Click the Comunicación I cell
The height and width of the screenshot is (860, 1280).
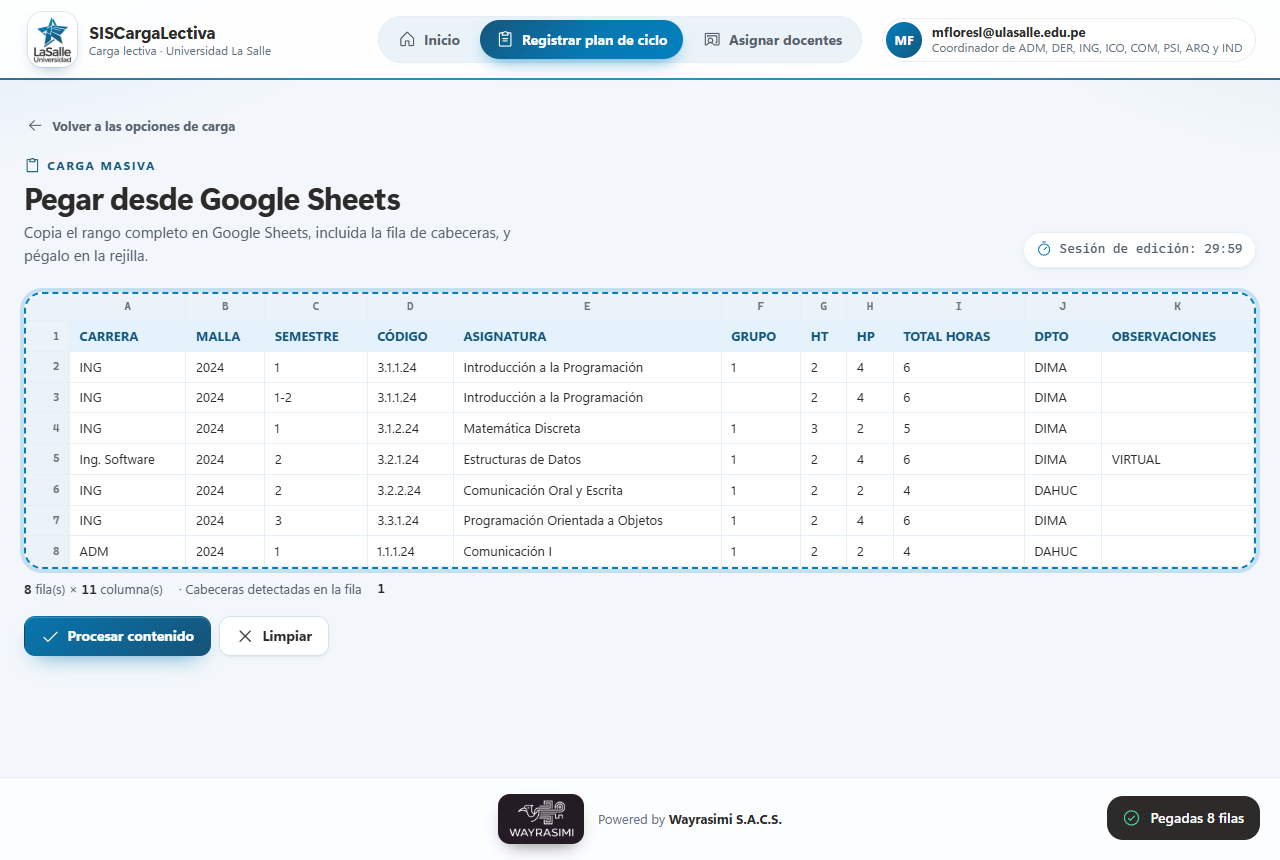(x=587, y=551)
